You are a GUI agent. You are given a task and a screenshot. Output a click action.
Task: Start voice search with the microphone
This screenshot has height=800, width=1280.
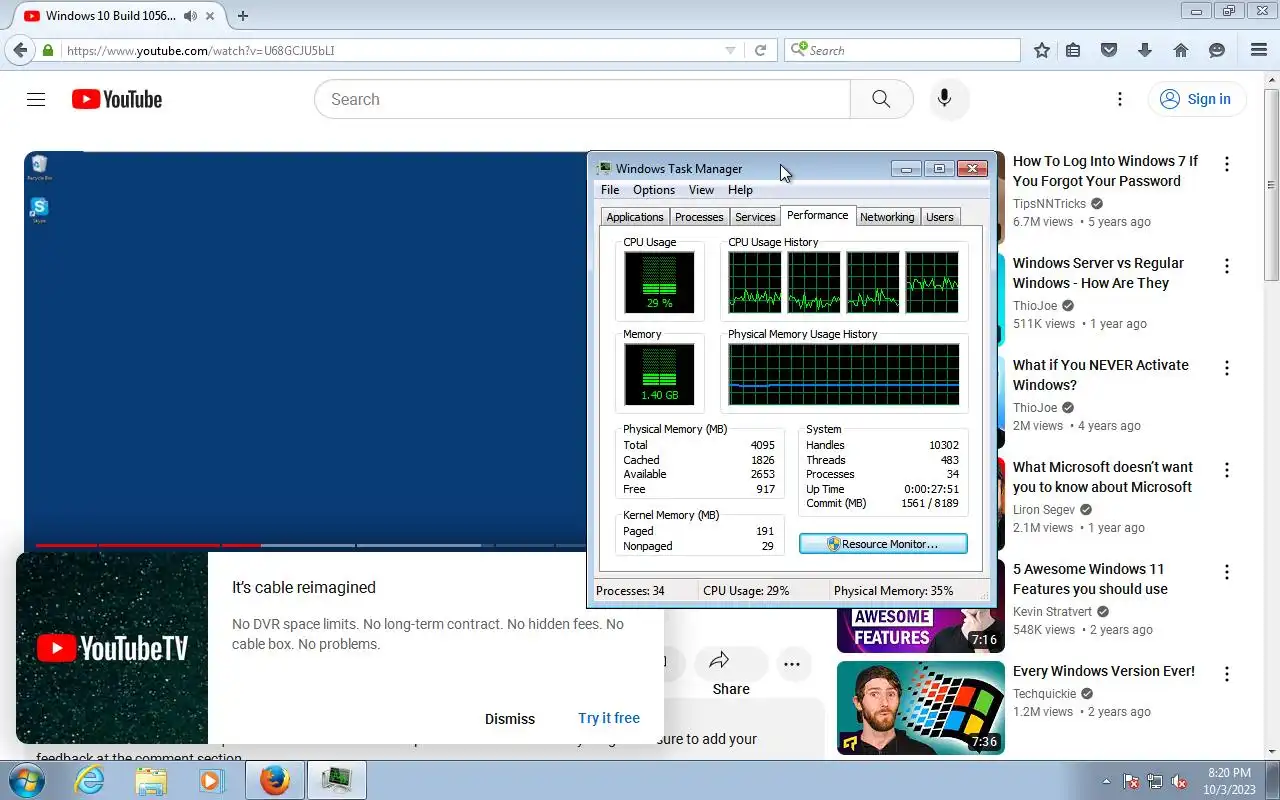[944, 99]
